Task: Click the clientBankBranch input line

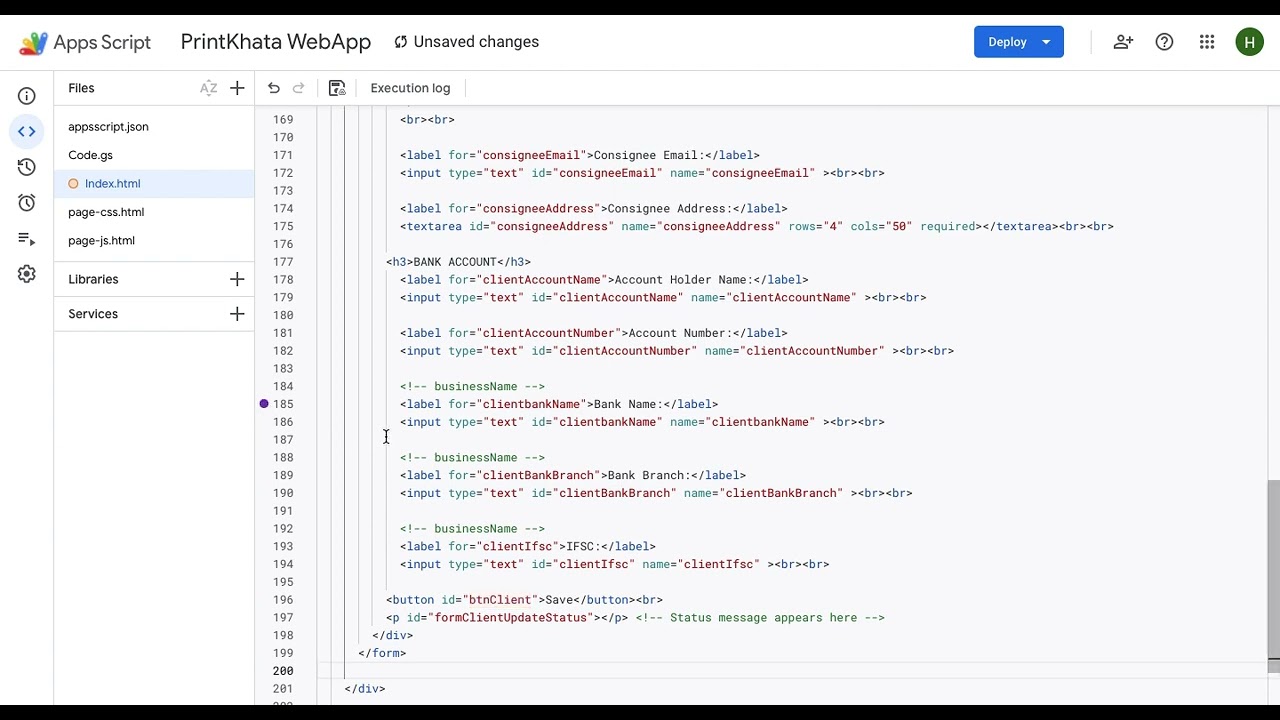Action: coord(656,493)
